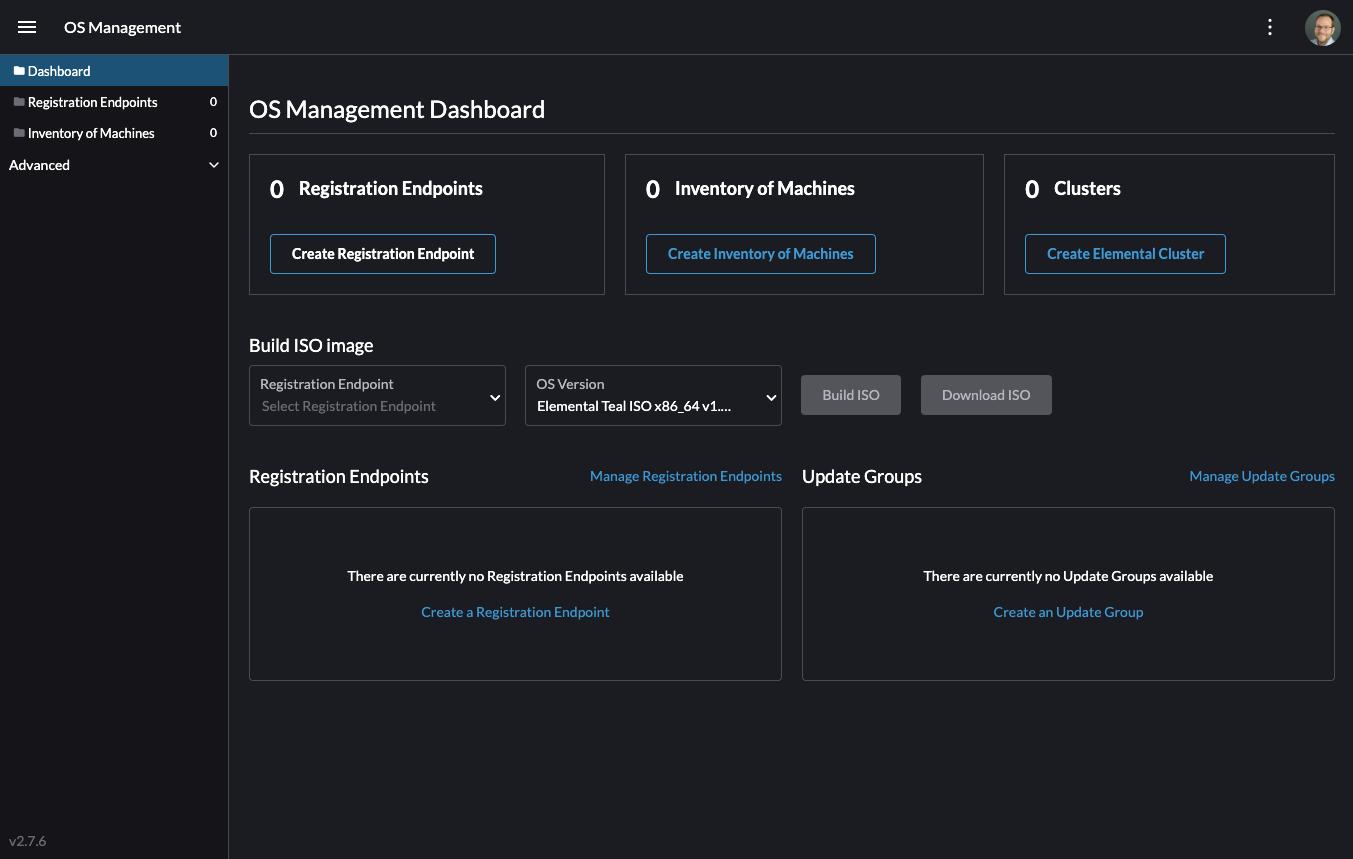Follow the Create a Registration Endpoint link
1353x859 pixels.
(515, 612)
